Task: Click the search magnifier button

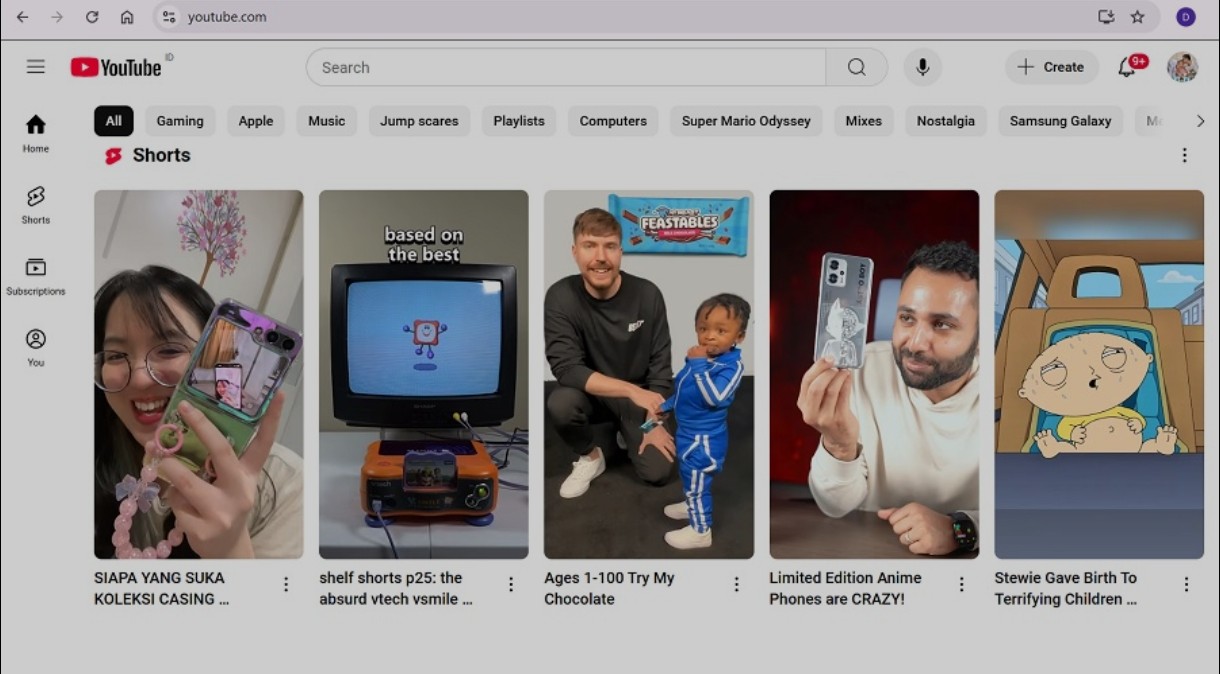Action: click(856, 67)
